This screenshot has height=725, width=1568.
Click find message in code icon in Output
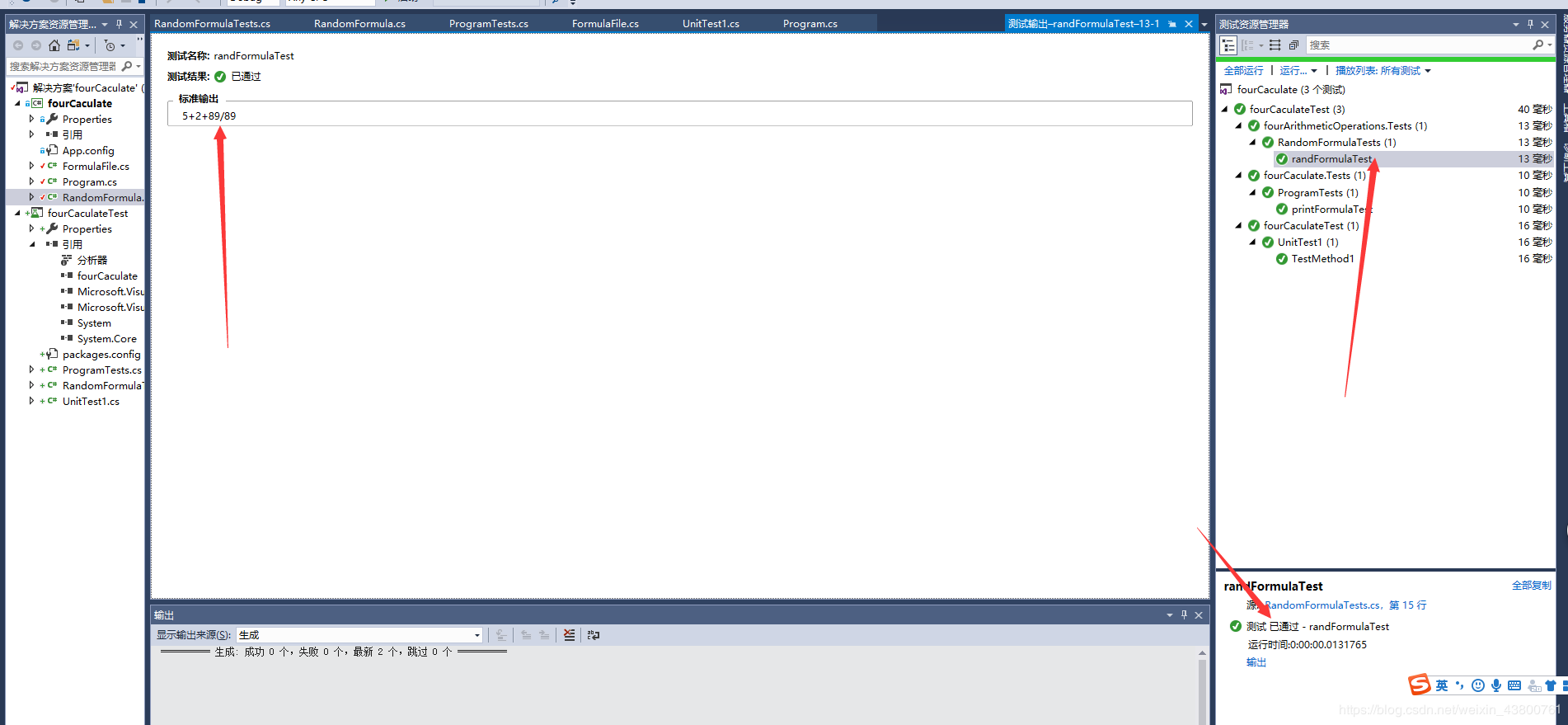[501, 635]
